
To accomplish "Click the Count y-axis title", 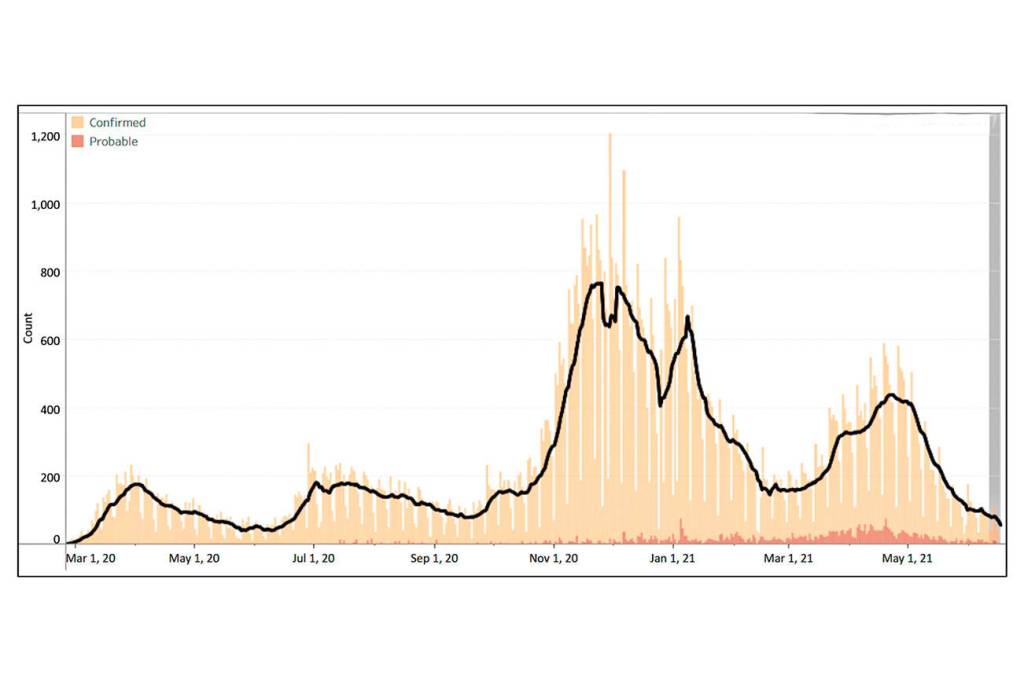I will click(x=28, y=329).
